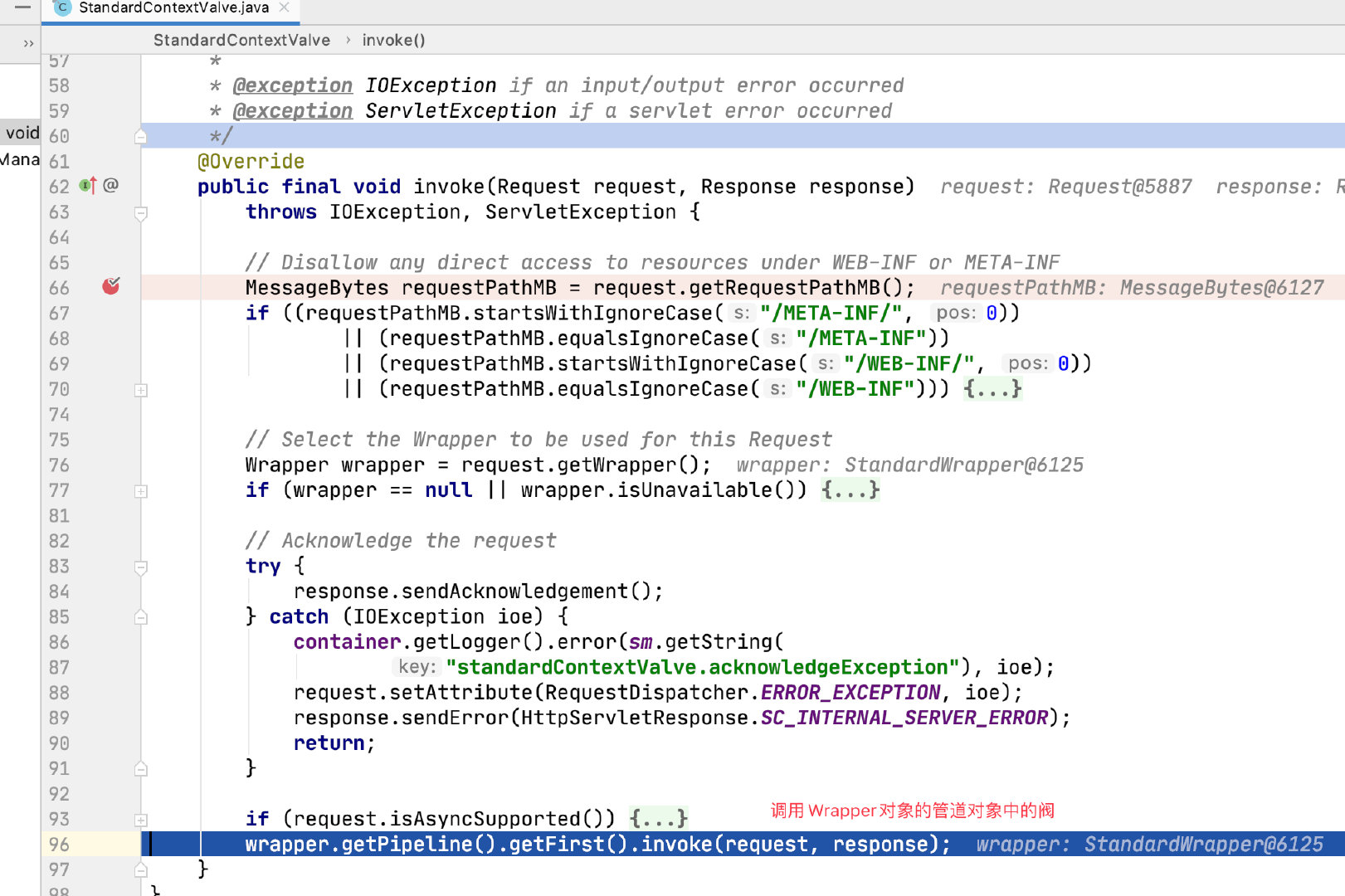Click the @ annotation gutter icon on line 62
Image resolution: width=1345 pixels, height=896 pixels.
[x=111, y=185]
